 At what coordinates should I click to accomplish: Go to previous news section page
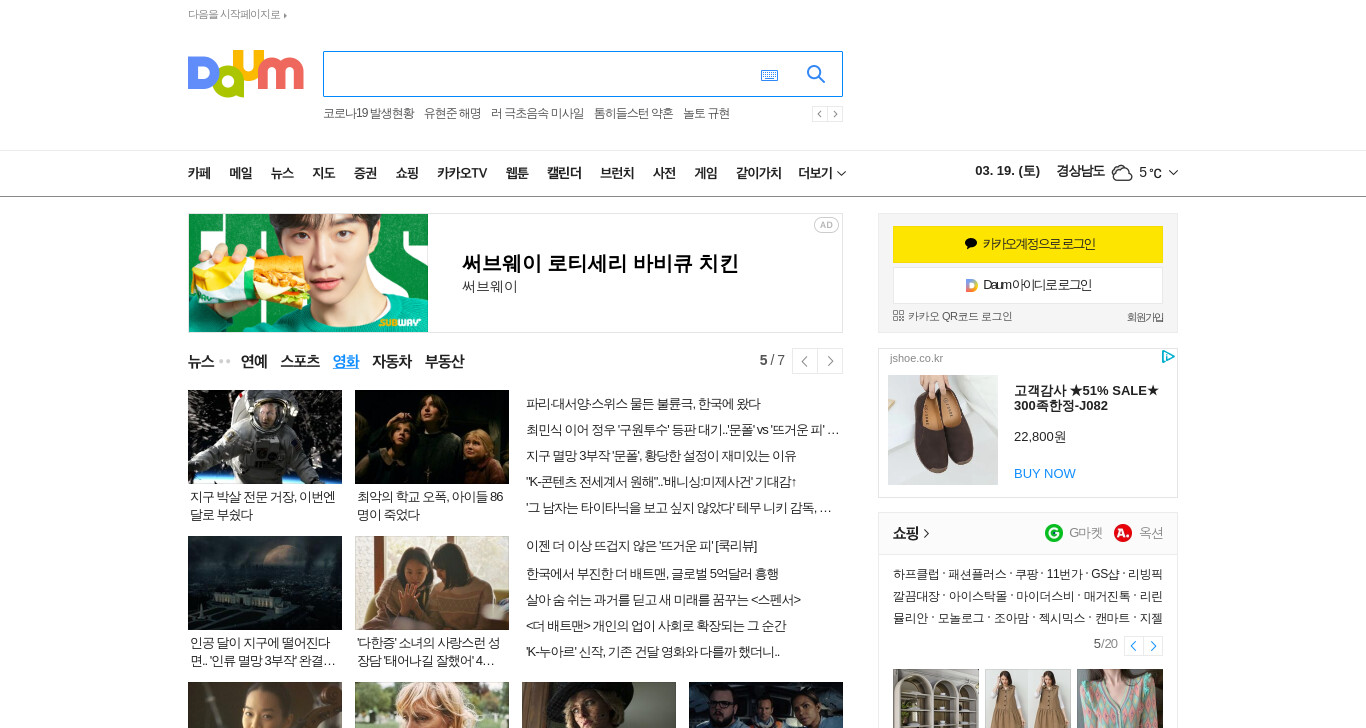[805, 361]
